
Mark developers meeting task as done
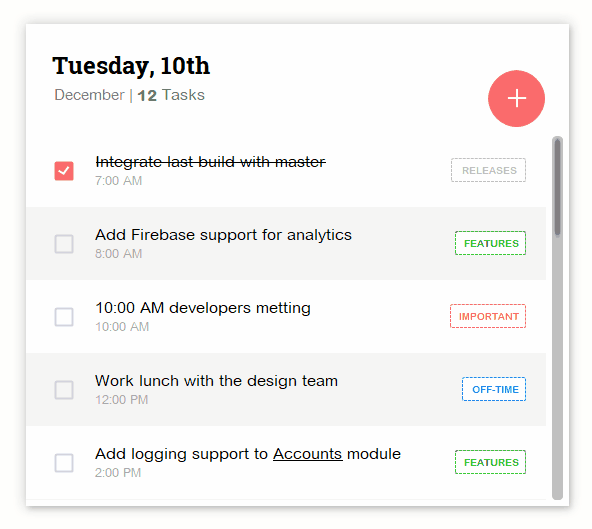tap(64, 316)
